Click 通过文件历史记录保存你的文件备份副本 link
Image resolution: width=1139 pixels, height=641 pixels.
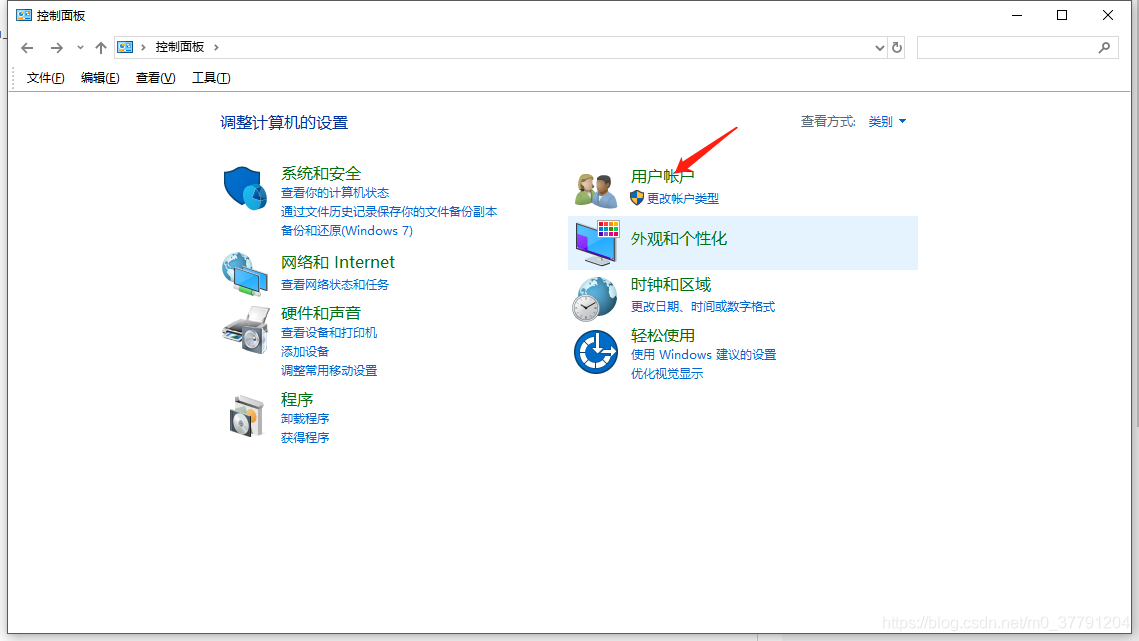389,211
